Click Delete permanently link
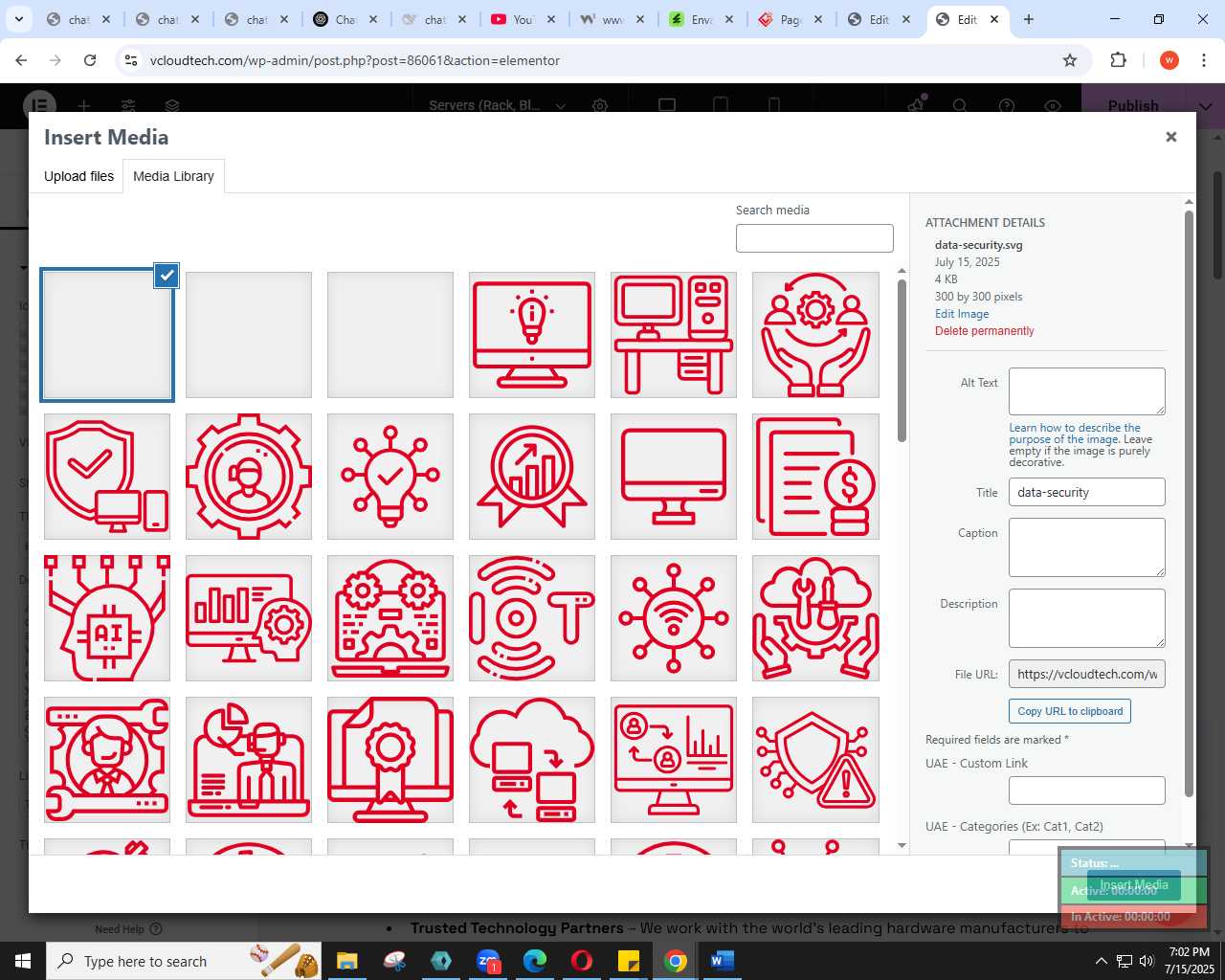Viewport: 1225px width, 980px height. tap(985, 331)
